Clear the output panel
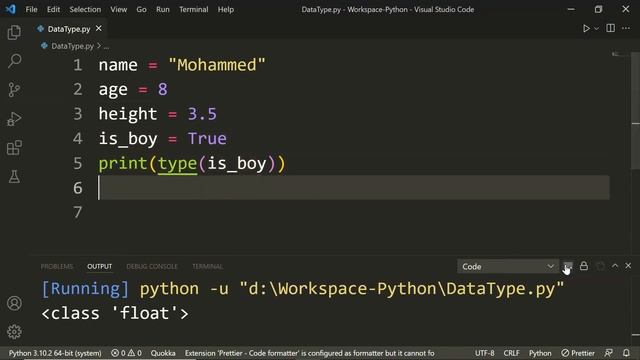This screenshot has width=640, height=360. click(568, 267)
